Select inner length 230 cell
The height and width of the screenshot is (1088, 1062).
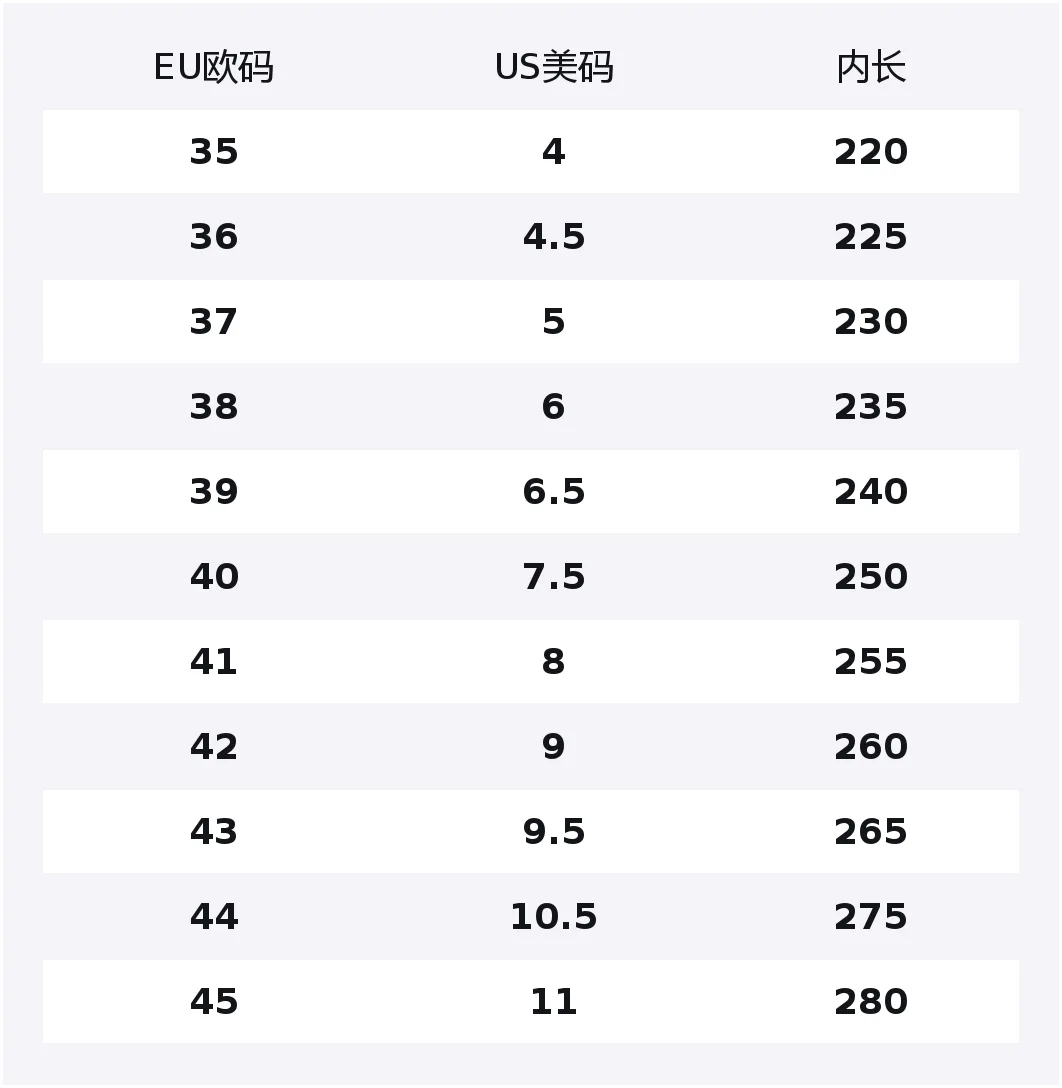point(870,322)
